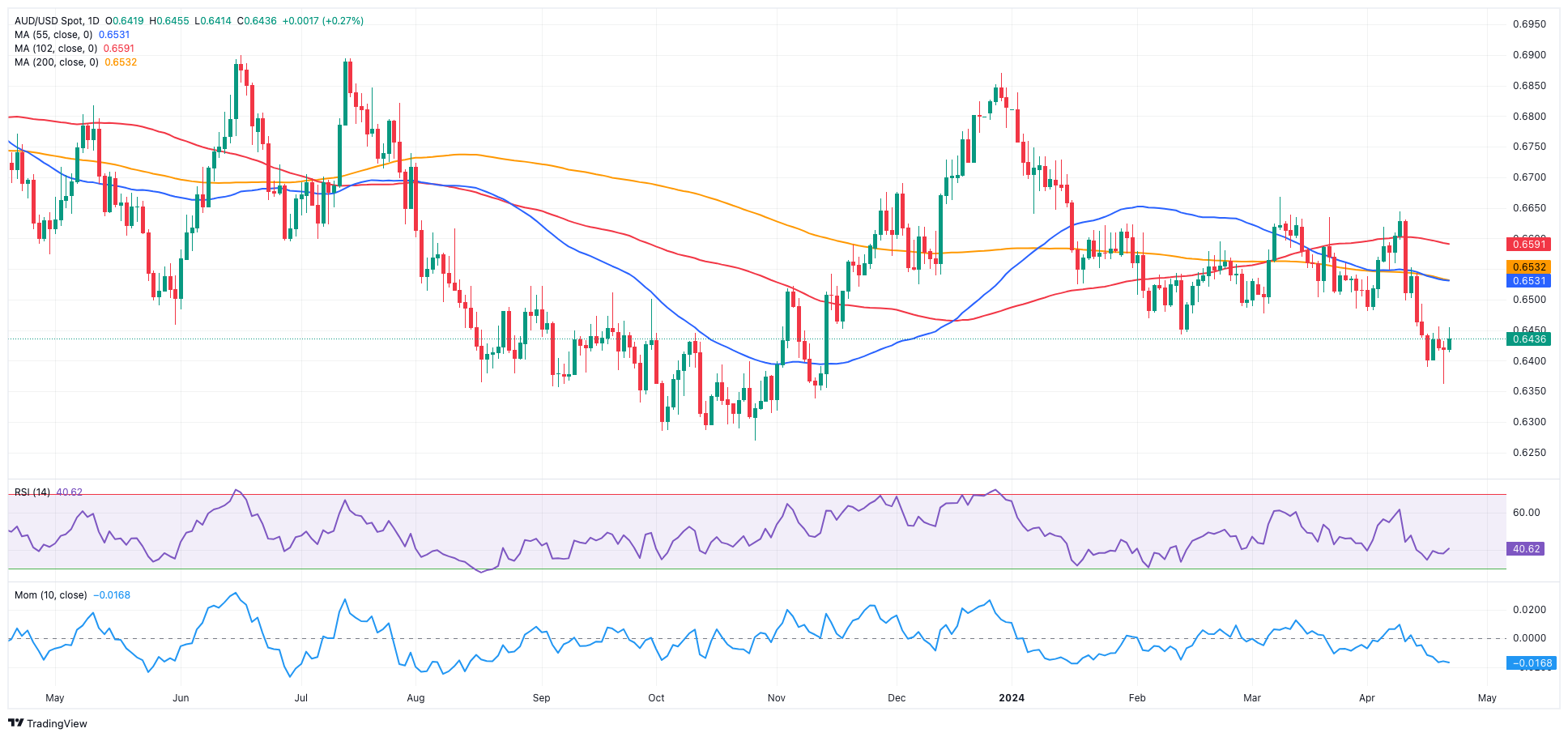Open the MA 102 indicator legend
The height and width of the screenshot is (737, 1568).
coord(56,49)
